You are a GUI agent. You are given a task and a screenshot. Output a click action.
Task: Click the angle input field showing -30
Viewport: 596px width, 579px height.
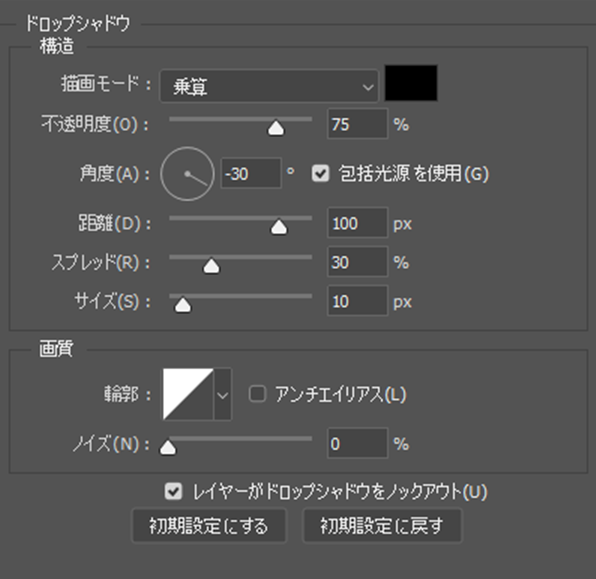pyautogui.click(x=251, y=173)
